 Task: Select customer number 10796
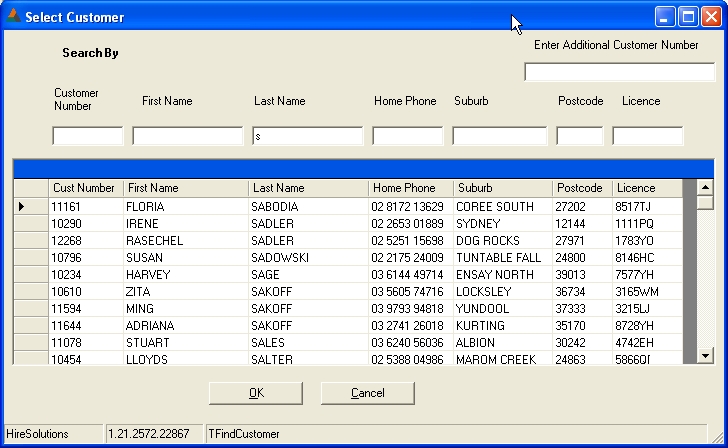(x=66, y=258)
